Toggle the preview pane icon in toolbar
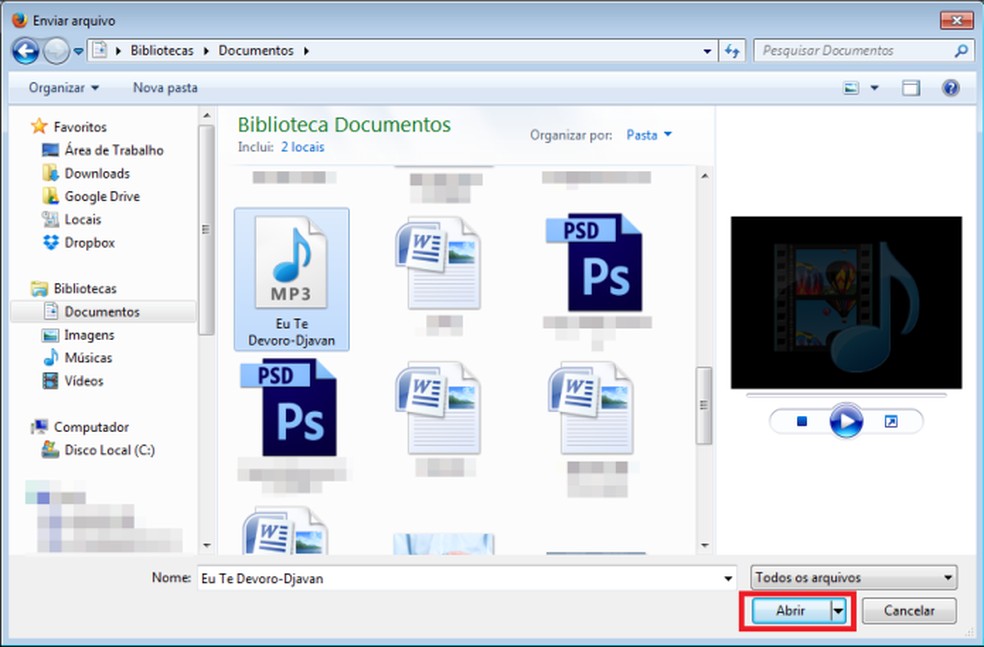 [910, 88]
